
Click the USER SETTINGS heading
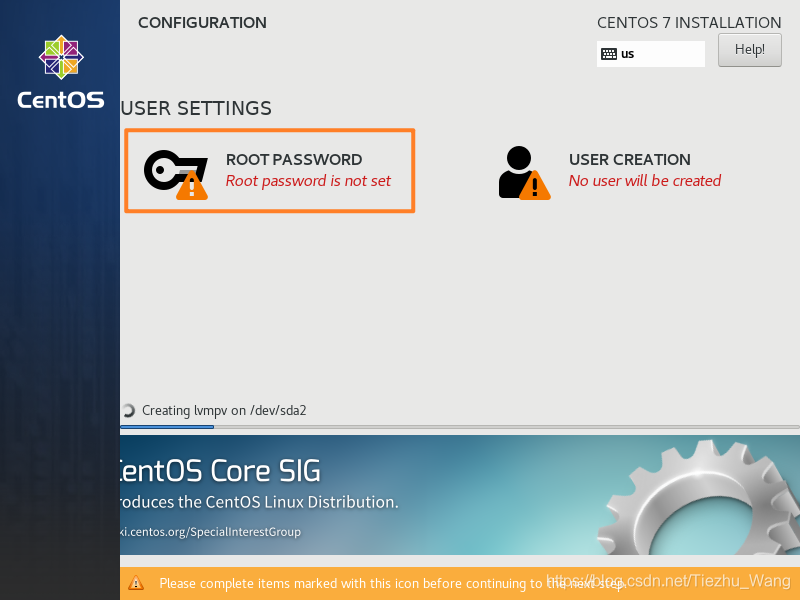coord(196,108)
